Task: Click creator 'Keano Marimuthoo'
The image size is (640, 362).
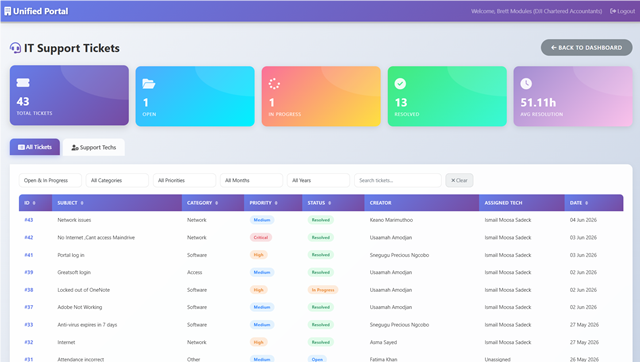Action: (391, 220)
